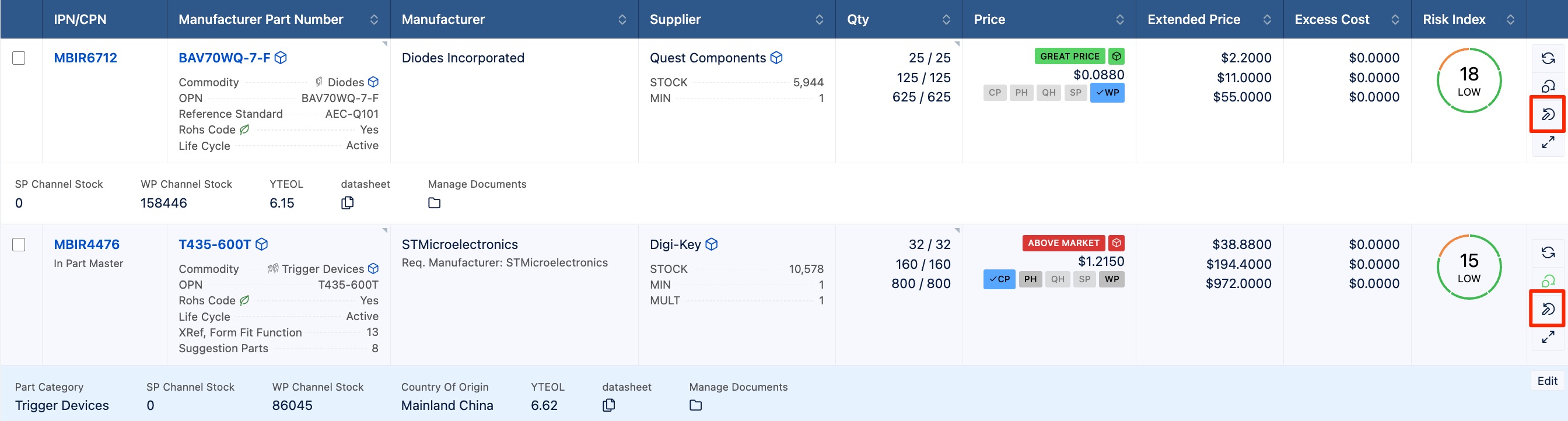
Task: Click the Trigger Devices commodity symbol icon
Action: (274, 268)
